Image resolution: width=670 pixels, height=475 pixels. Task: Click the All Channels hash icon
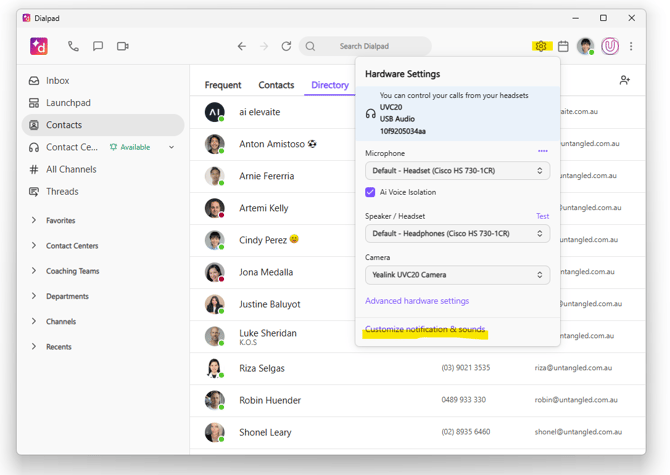pyautogui.click(x=34, y=170)
